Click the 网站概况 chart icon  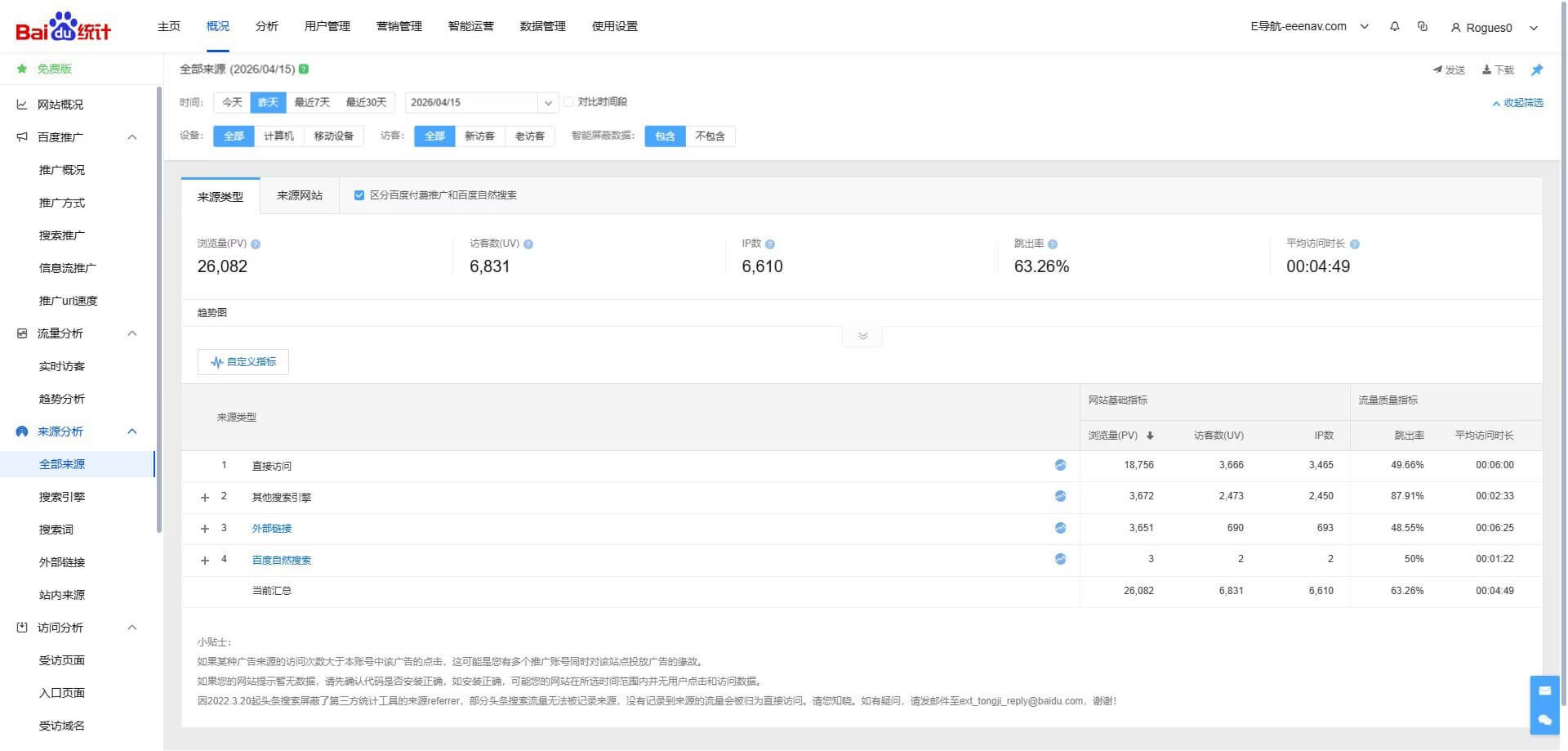(22, 105)
